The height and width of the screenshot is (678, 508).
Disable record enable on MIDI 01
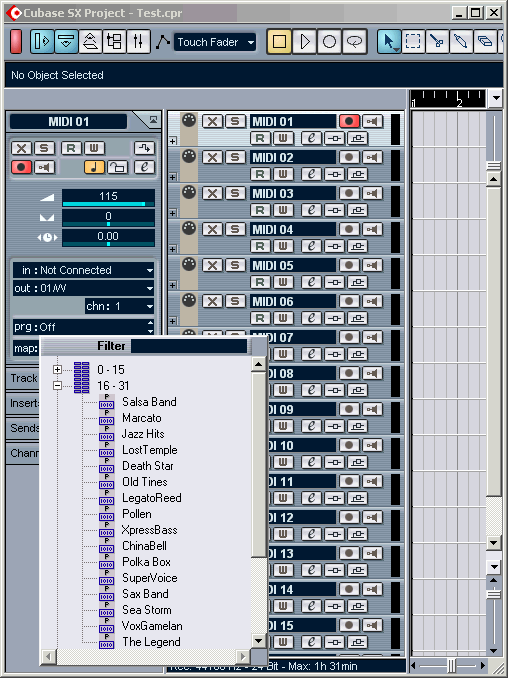[x=349, y=122]
